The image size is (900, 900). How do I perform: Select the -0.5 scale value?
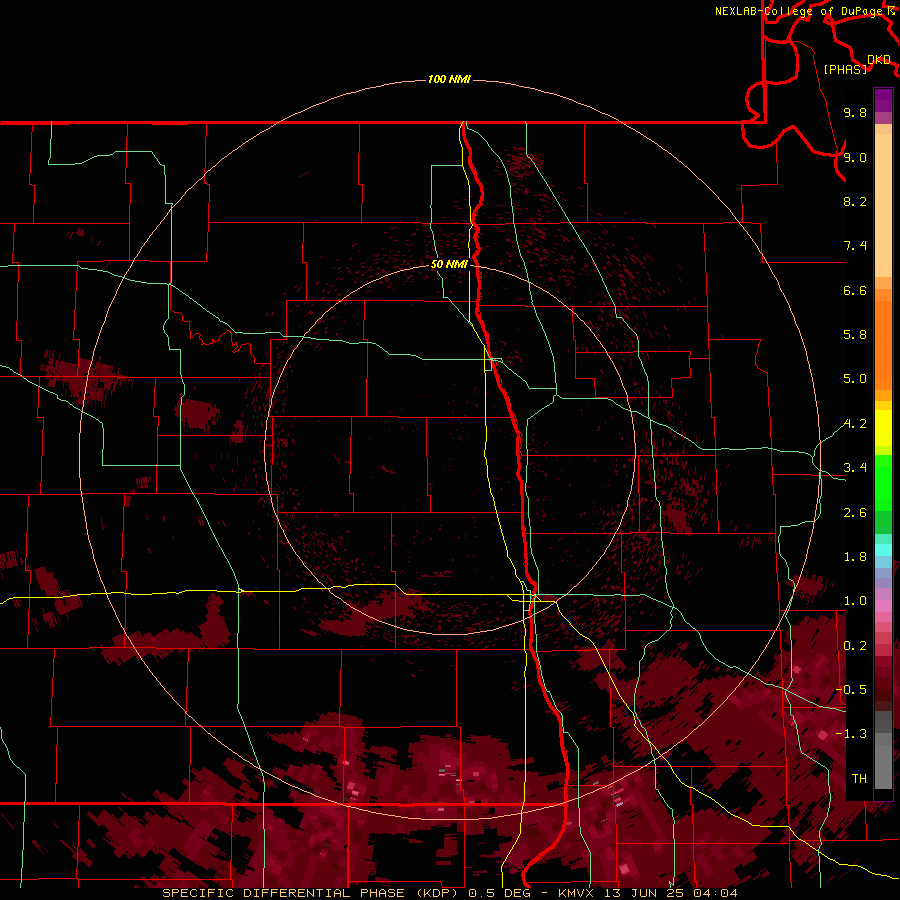tap(852, 690)
